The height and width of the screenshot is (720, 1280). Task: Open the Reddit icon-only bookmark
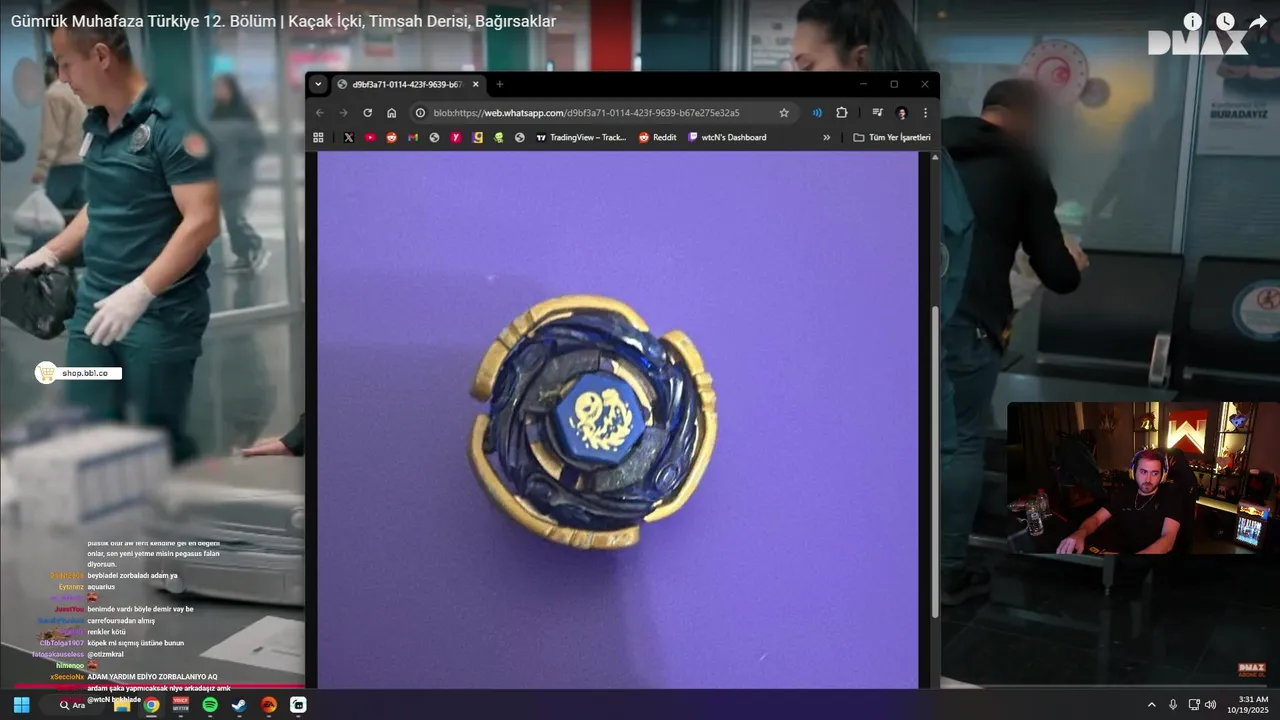391,137
